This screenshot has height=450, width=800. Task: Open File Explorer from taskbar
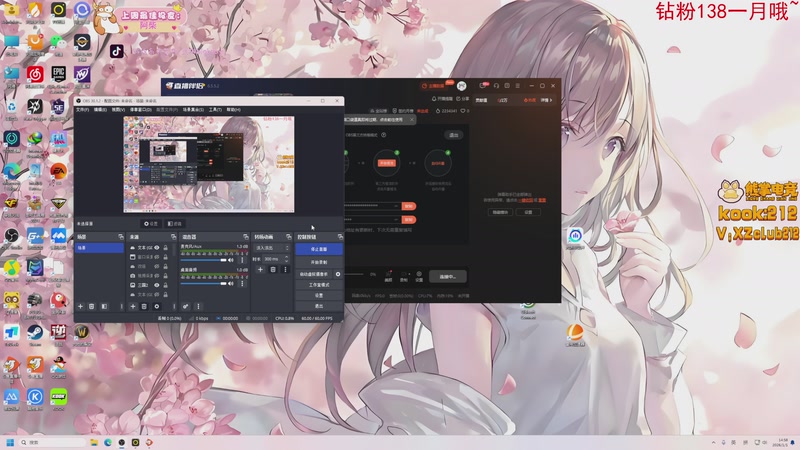pyautogui.click(x=94, y=442)
